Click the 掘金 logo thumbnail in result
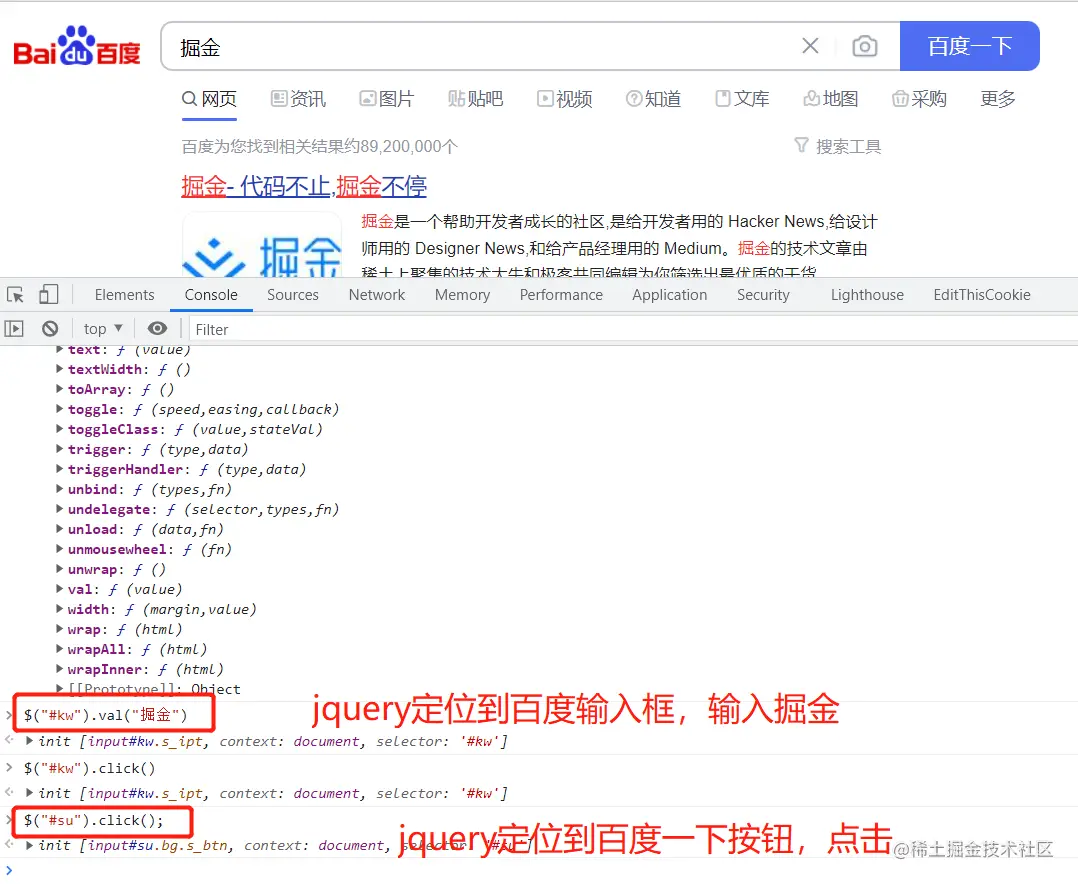Viewport: 1078px width, 884px height. (x=262, y=245)
